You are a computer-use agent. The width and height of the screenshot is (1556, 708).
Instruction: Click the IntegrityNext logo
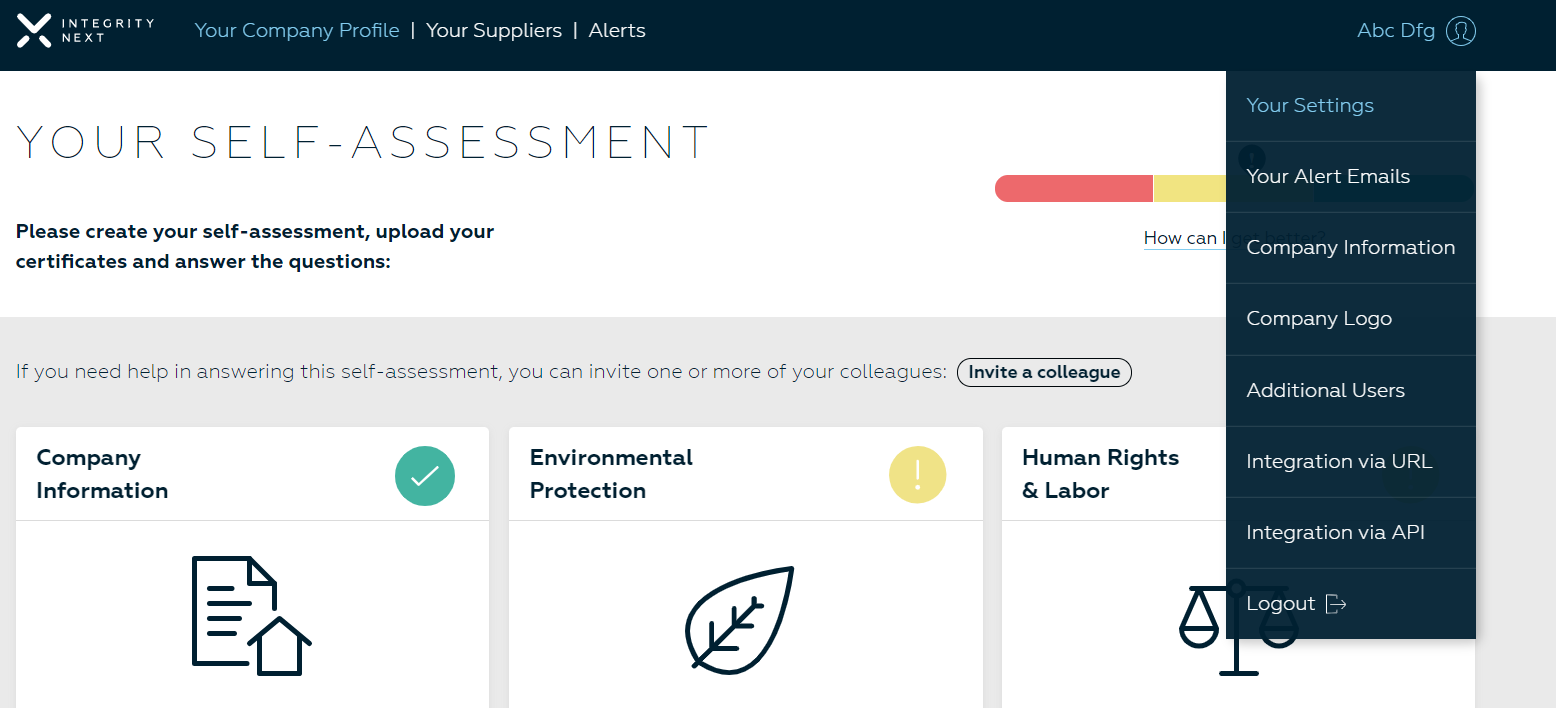pyautogui.click(x=84, y=30)
